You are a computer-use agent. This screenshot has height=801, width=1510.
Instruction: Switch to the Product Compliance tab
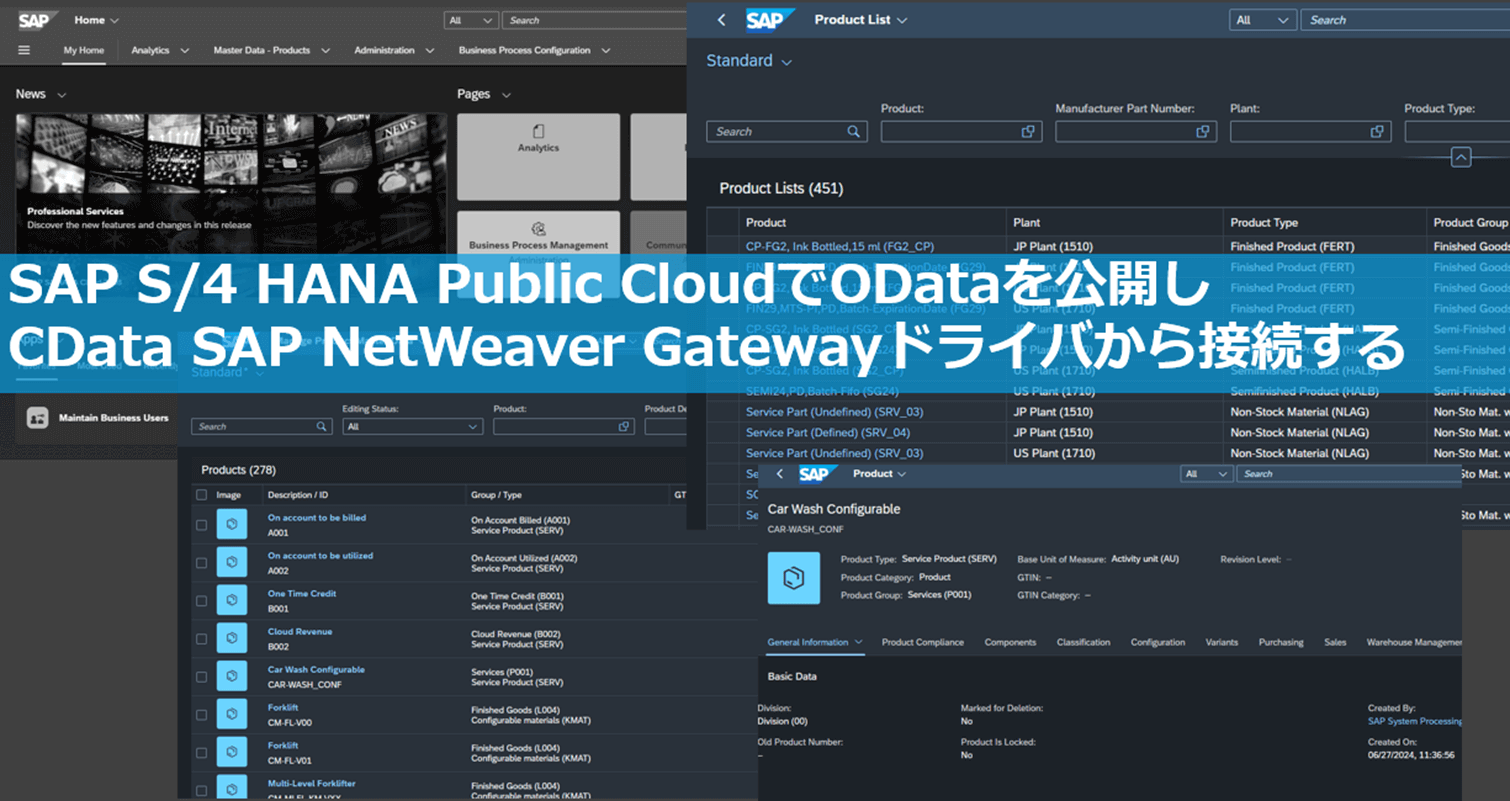click(x=923, y=642)
